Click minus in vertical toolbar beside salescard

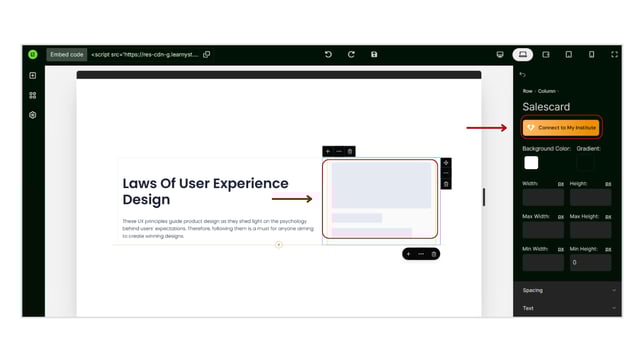point(446,173)
